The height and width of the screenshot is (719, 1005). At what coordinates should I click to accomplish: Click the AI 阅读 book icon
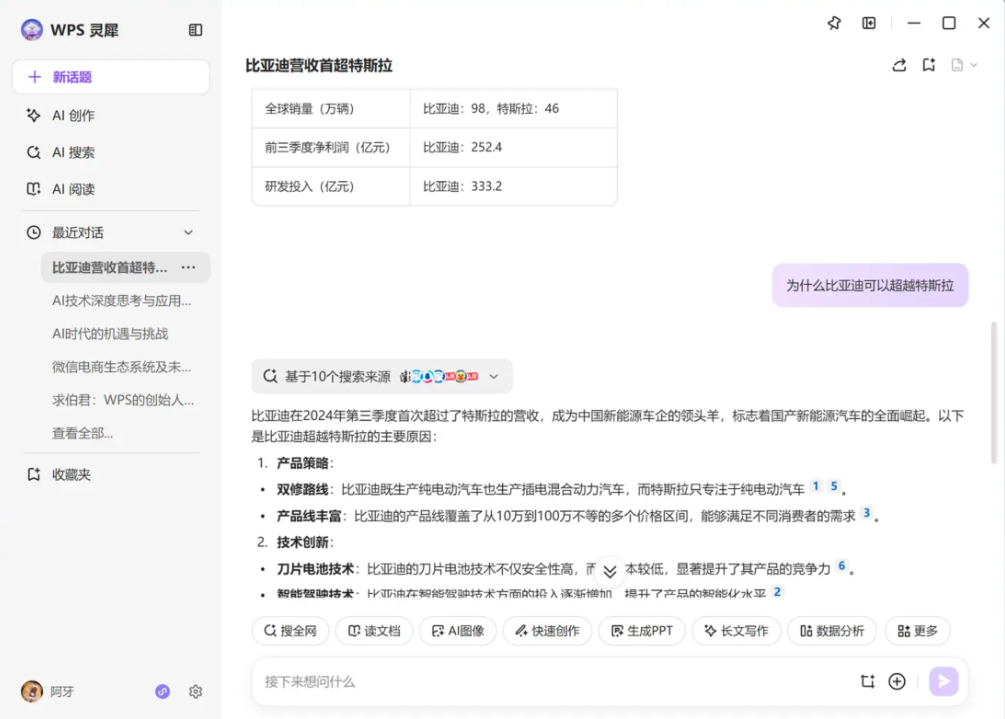point(33,189)
